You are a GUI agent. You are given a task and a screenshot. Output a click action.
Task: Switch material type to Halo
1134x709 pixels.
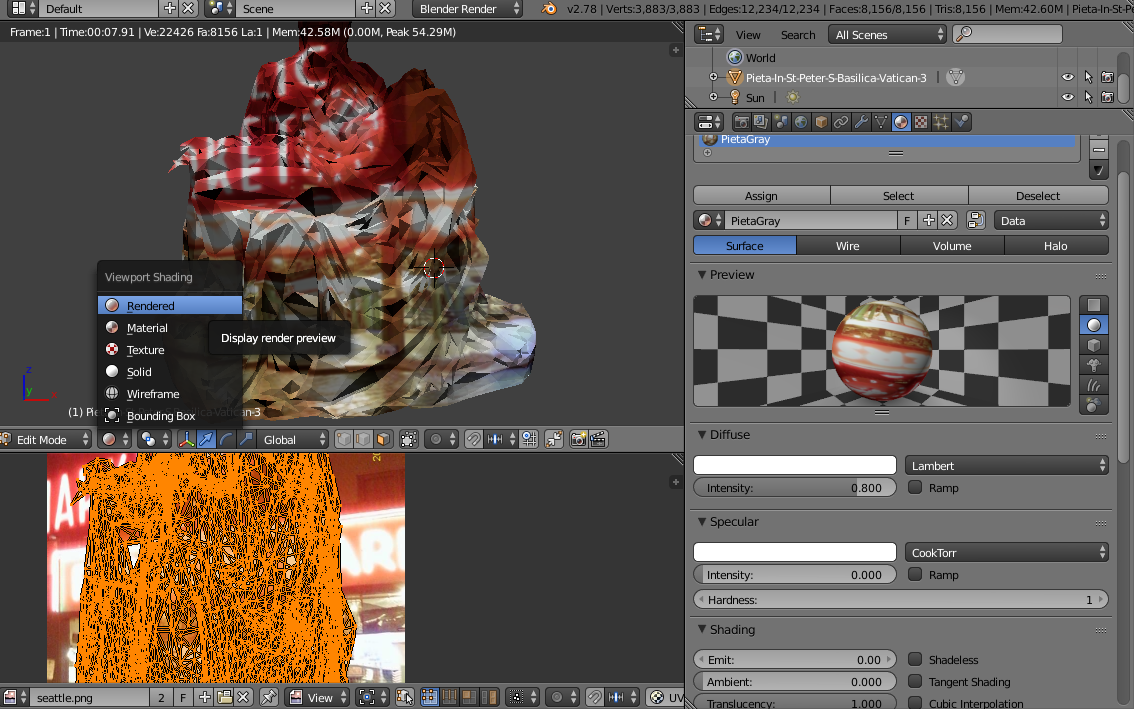click(1056, 245)
